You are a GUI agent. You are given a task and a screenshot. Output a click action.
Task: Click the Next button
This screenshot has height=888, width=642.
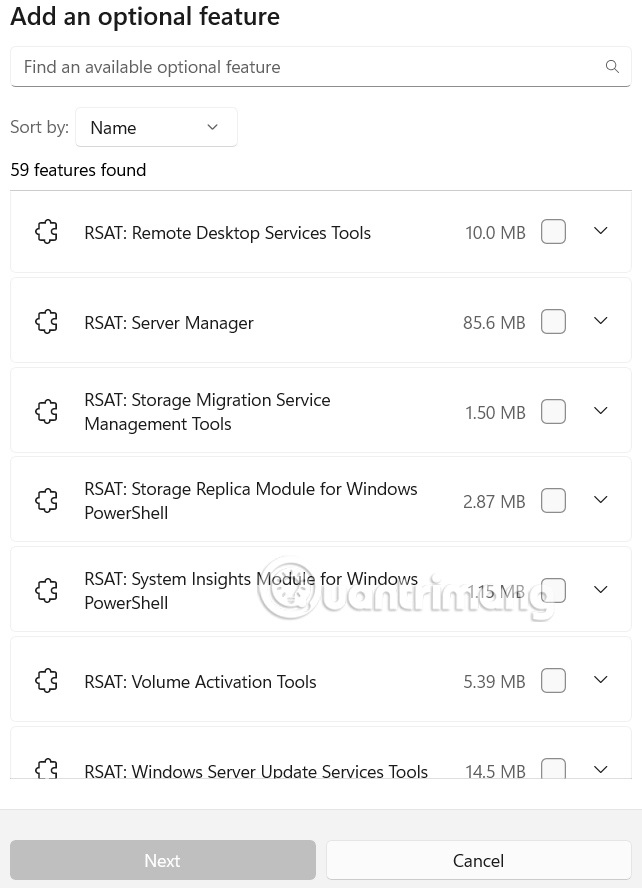[162, 860]
